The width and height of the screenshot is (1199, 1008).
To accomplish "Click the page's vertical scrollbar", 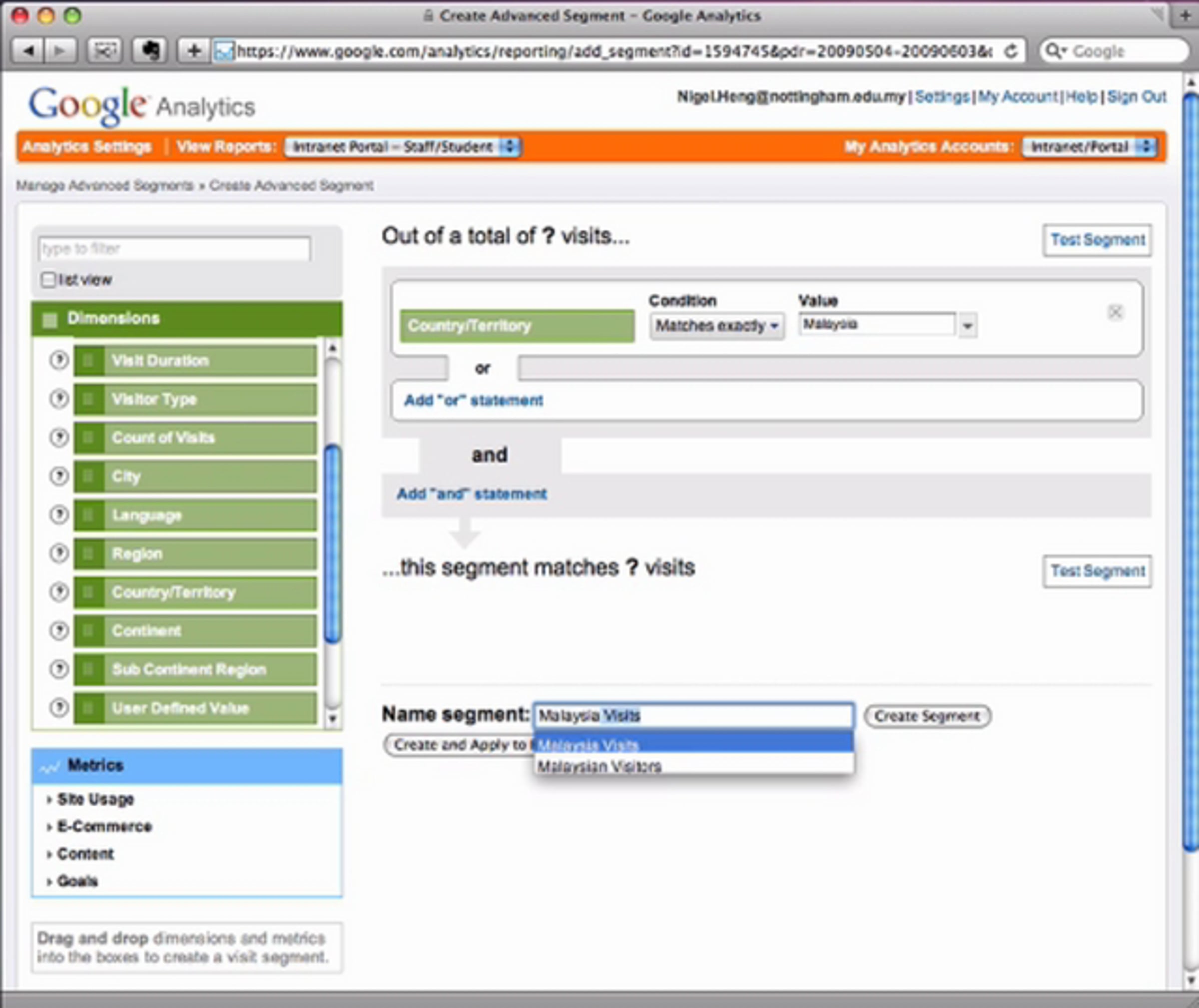I will (x=1191, y=472).
